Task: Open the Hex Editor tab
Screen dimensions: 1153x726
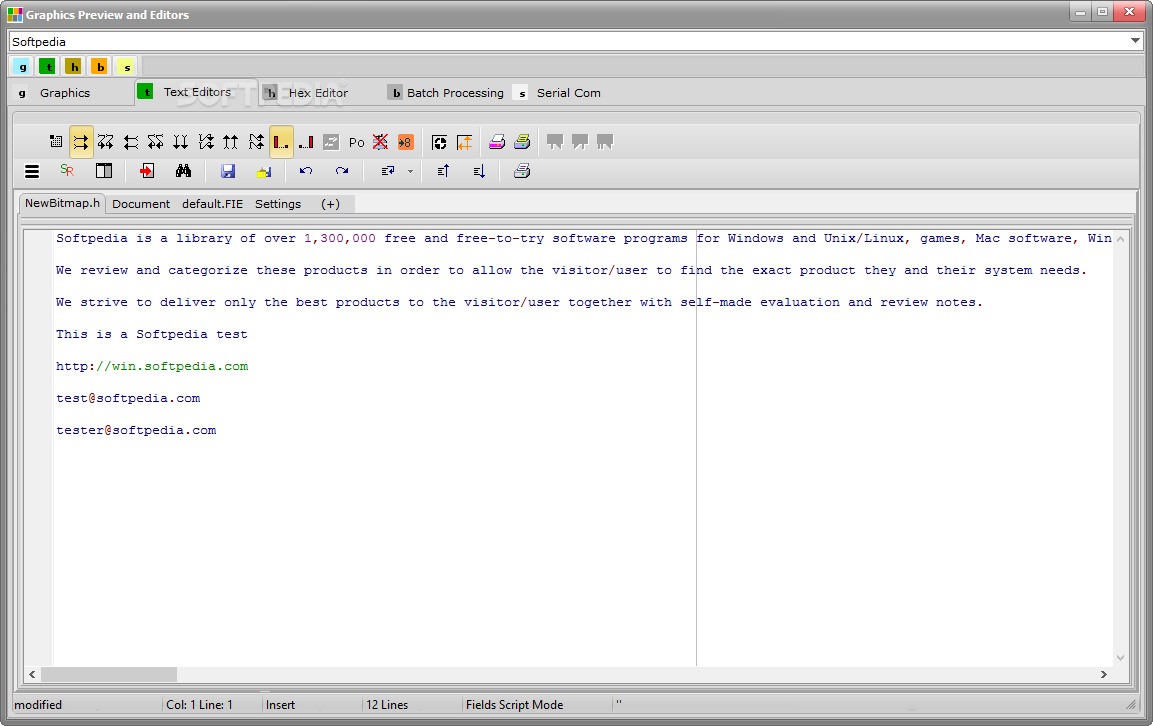Action: (318, 93)
